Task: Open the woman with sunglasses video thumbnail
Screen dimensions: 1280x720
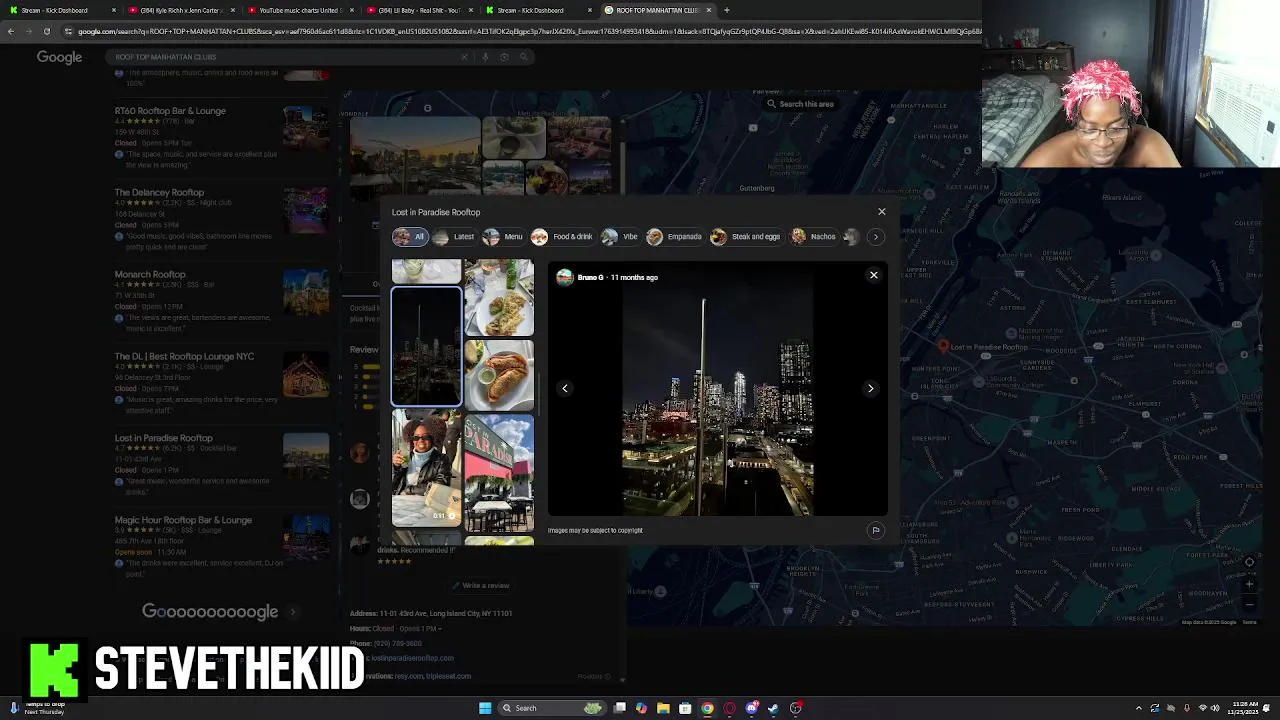Action: [426, 468]
